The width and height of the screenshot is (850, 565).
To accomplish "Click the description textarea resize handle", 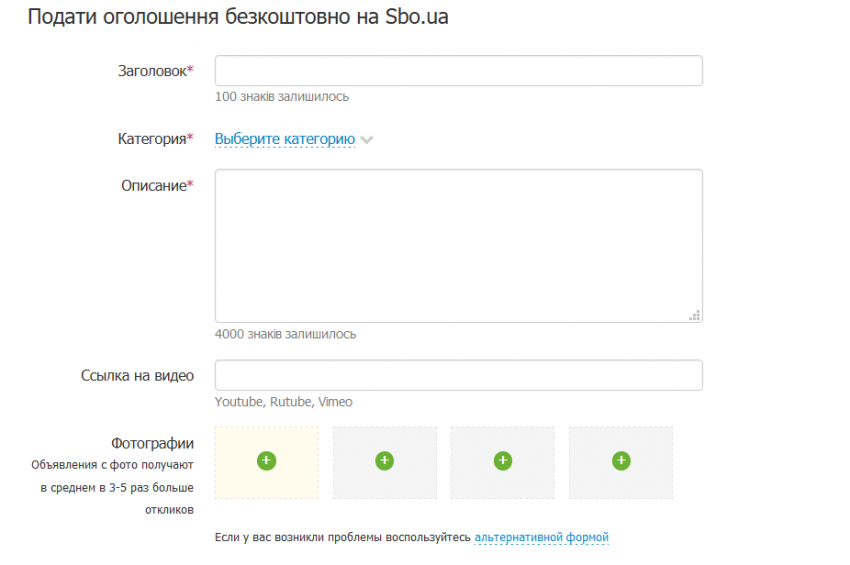I will [694, 315].
